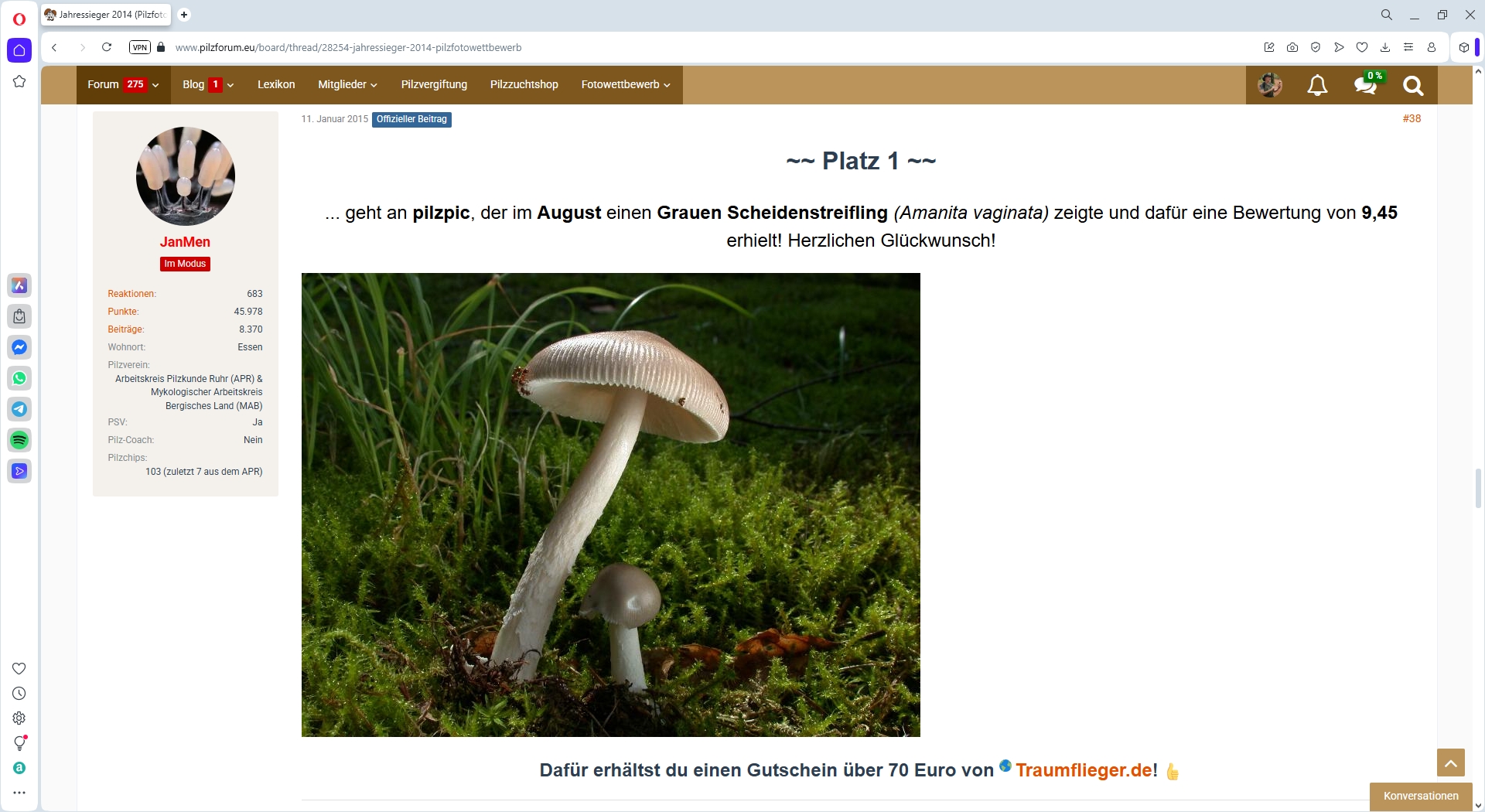Open the forum search magnifier icon

tap(1413, 85)
